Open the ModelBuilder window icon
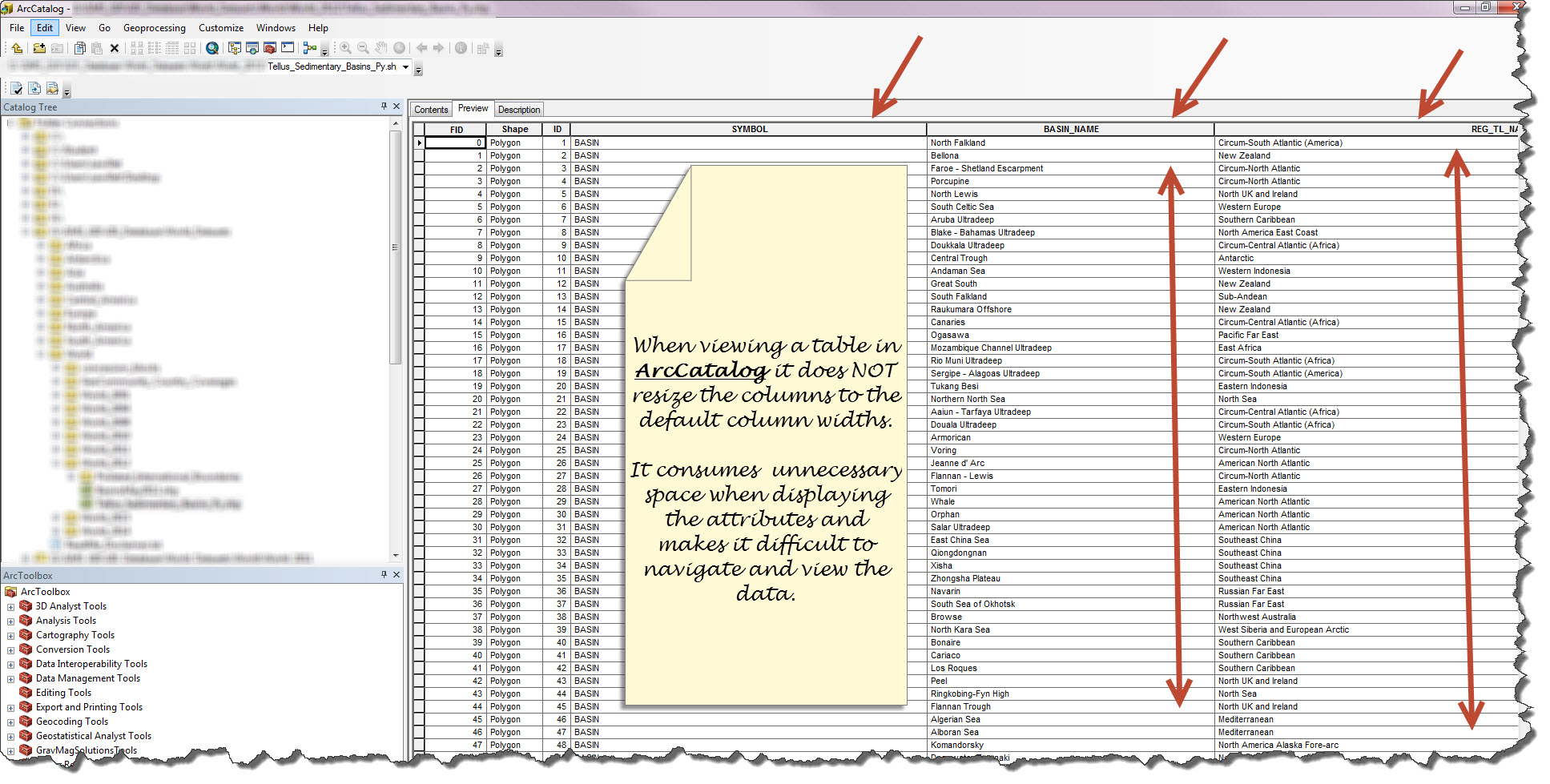 pyautogui.click(x=310, y=48)
